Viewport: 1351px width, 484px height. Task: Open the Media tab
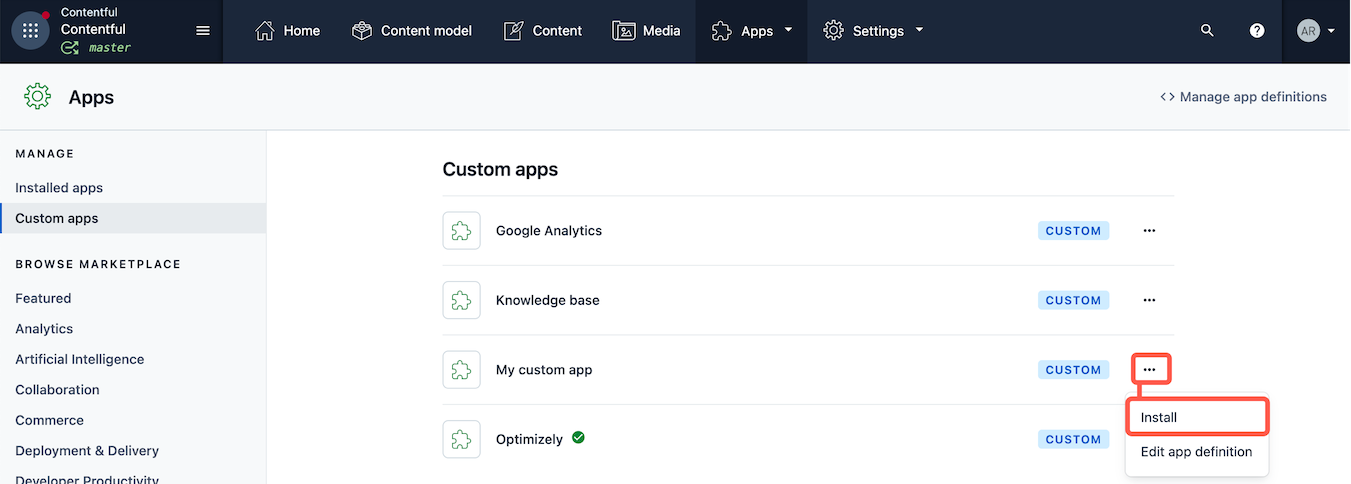point(647,31)
